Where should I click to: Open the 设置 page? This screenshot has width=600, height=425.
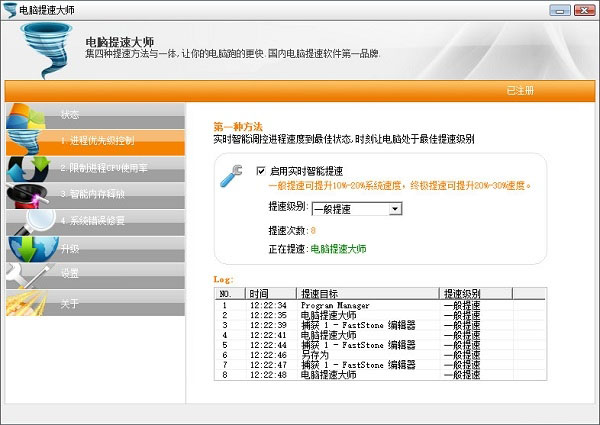point(95,276)
